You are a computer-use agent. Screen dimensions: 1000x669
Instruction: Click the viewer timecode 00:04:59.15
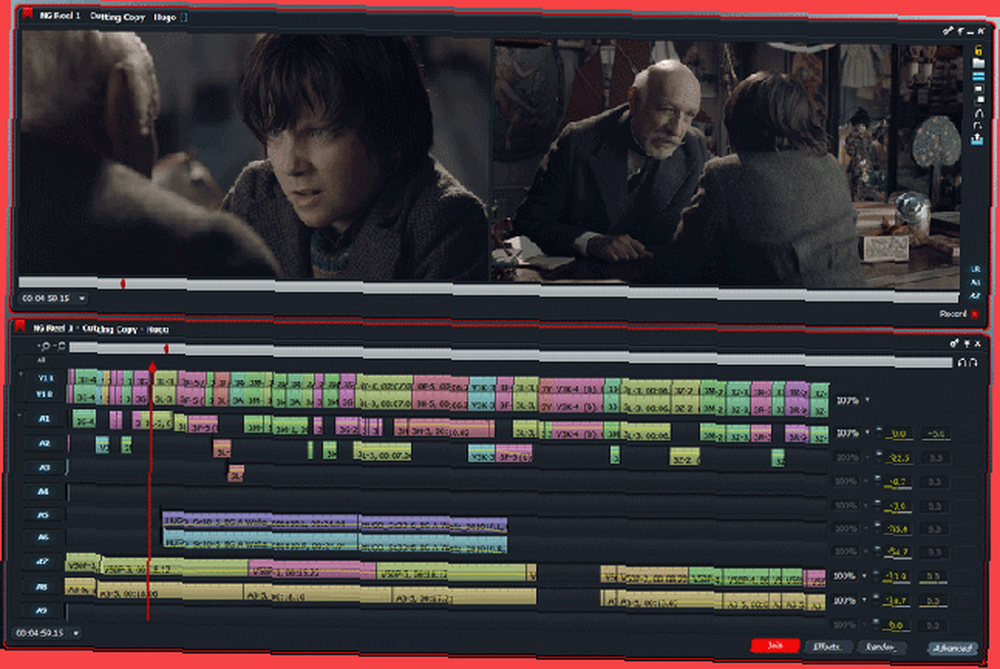click(45, 298)
